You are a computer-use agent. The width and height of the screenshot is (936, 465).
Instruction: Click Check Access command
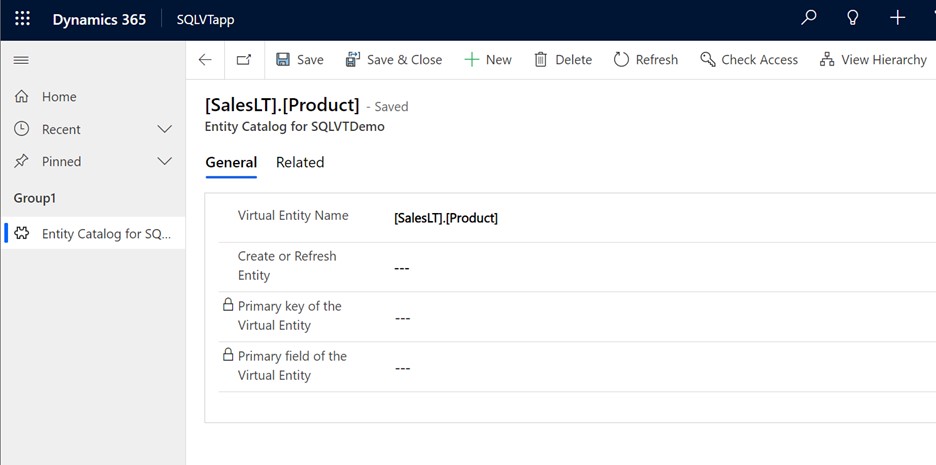pos(749,60)
